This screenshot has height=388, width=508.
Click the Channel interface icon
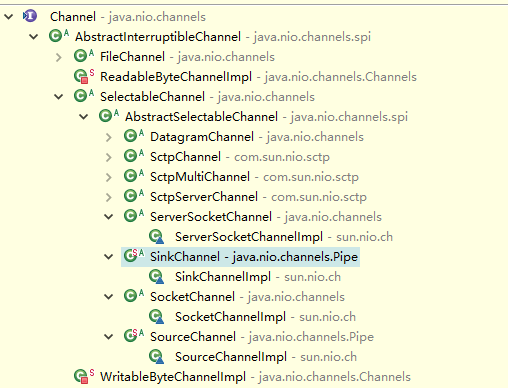coord(30,16)
